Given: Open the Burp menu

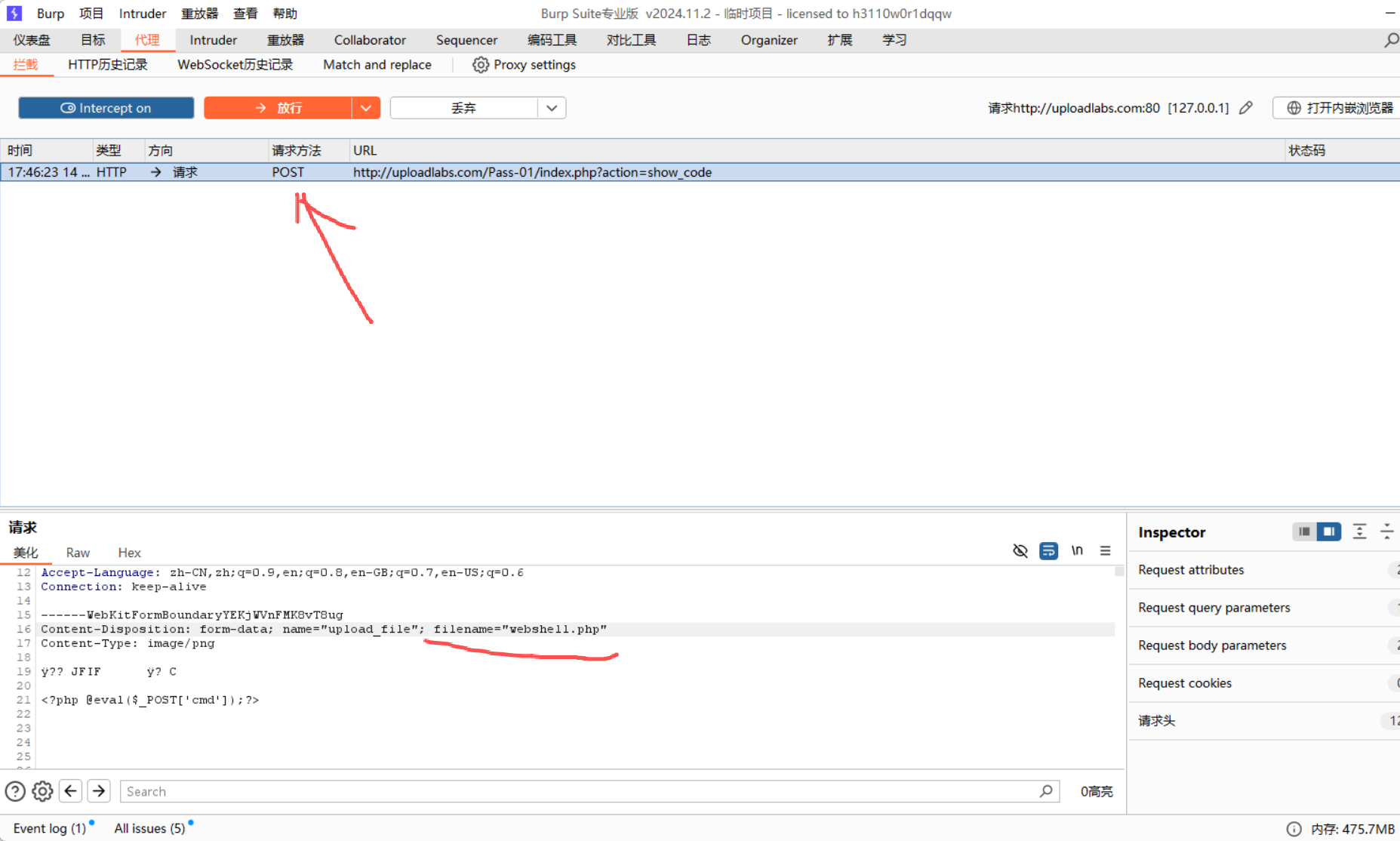Looking at the screenshot, I should click(x=51, y=14).
